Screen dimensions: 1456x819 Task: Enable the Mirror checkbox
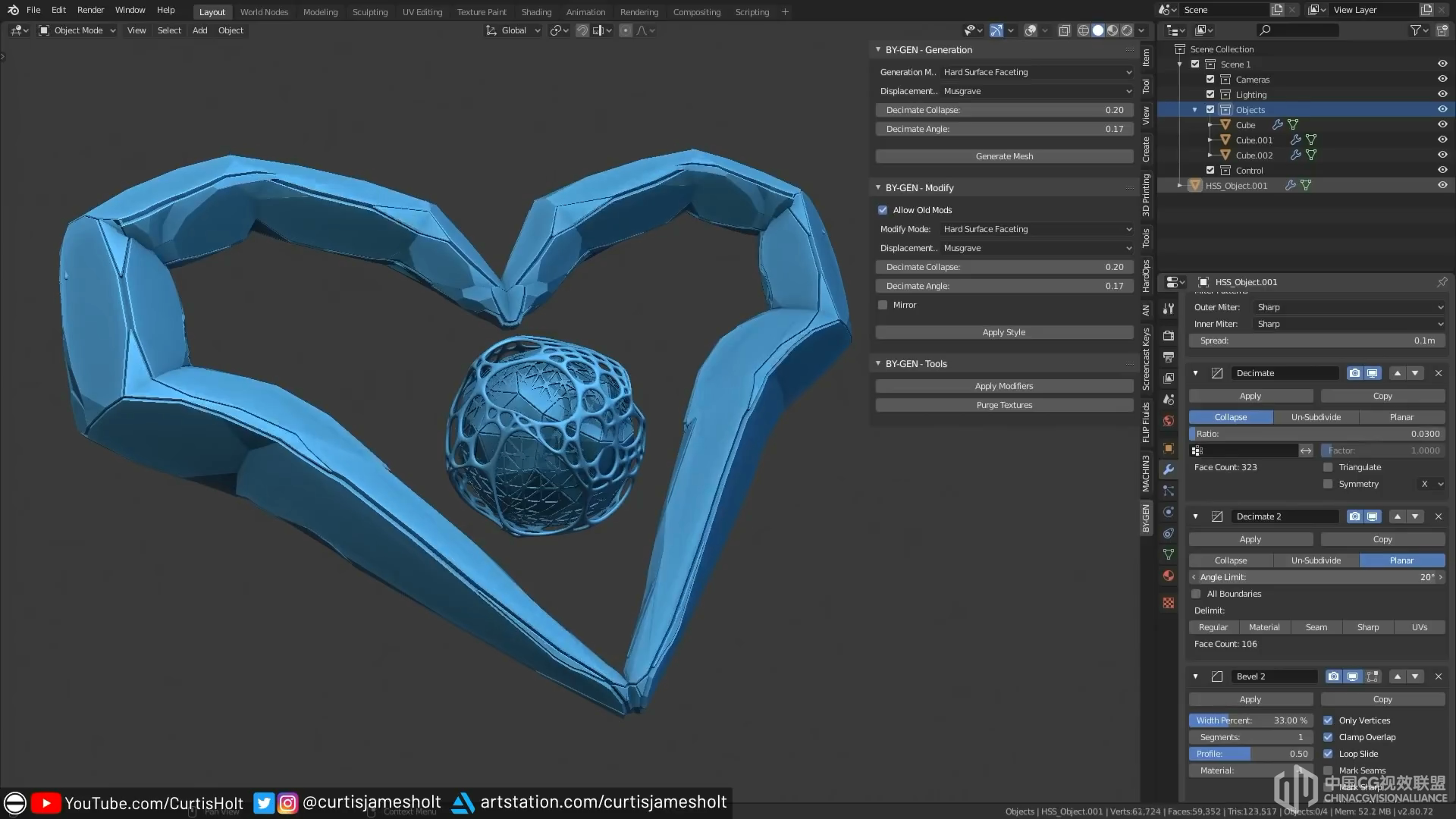click(x=883, y=305)
